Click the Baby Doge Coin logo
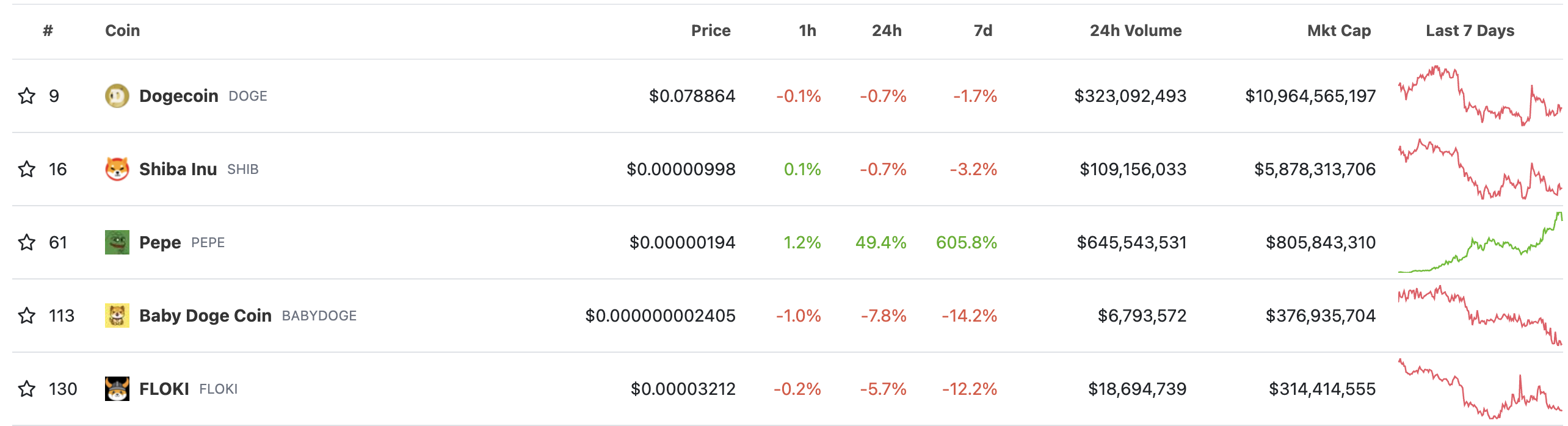 click(x=117, y=316)
